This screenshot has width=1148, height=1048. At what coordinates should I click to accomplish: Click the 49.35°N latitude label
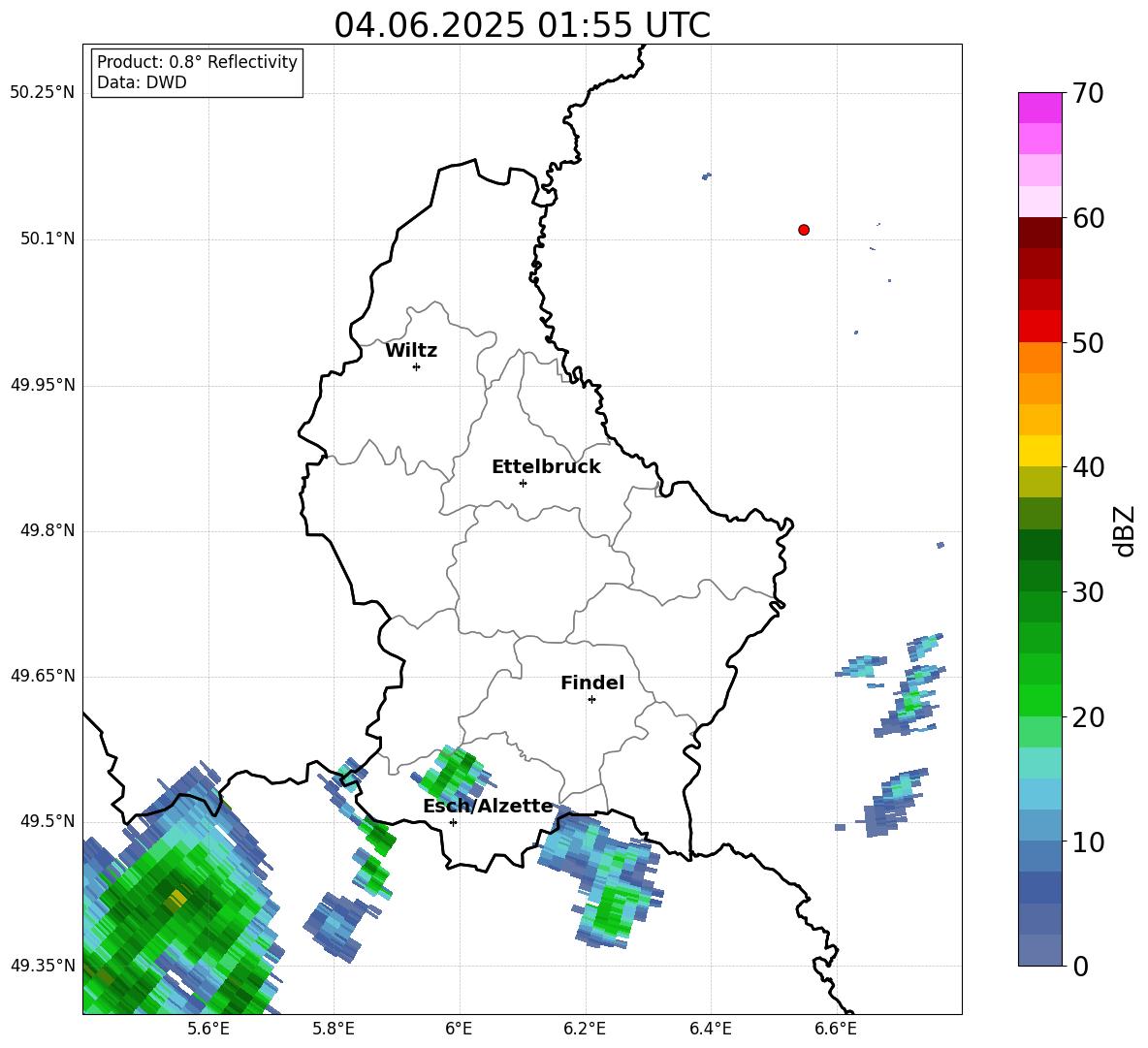click(x=42, y=966)
